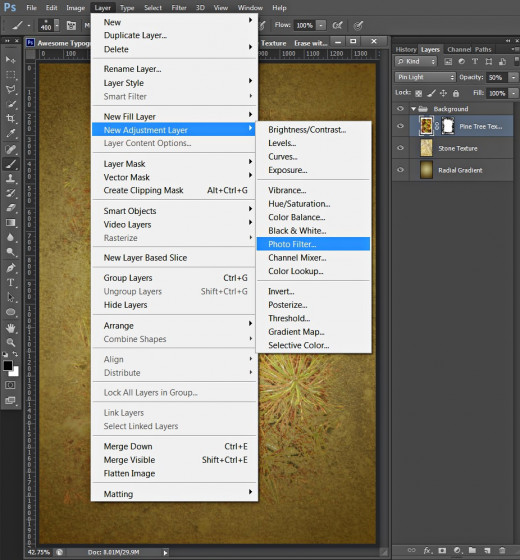This screenshot has width=520, height=560.
Task: Expand the Layer Mask submenu
Action: tap(175, 164)
